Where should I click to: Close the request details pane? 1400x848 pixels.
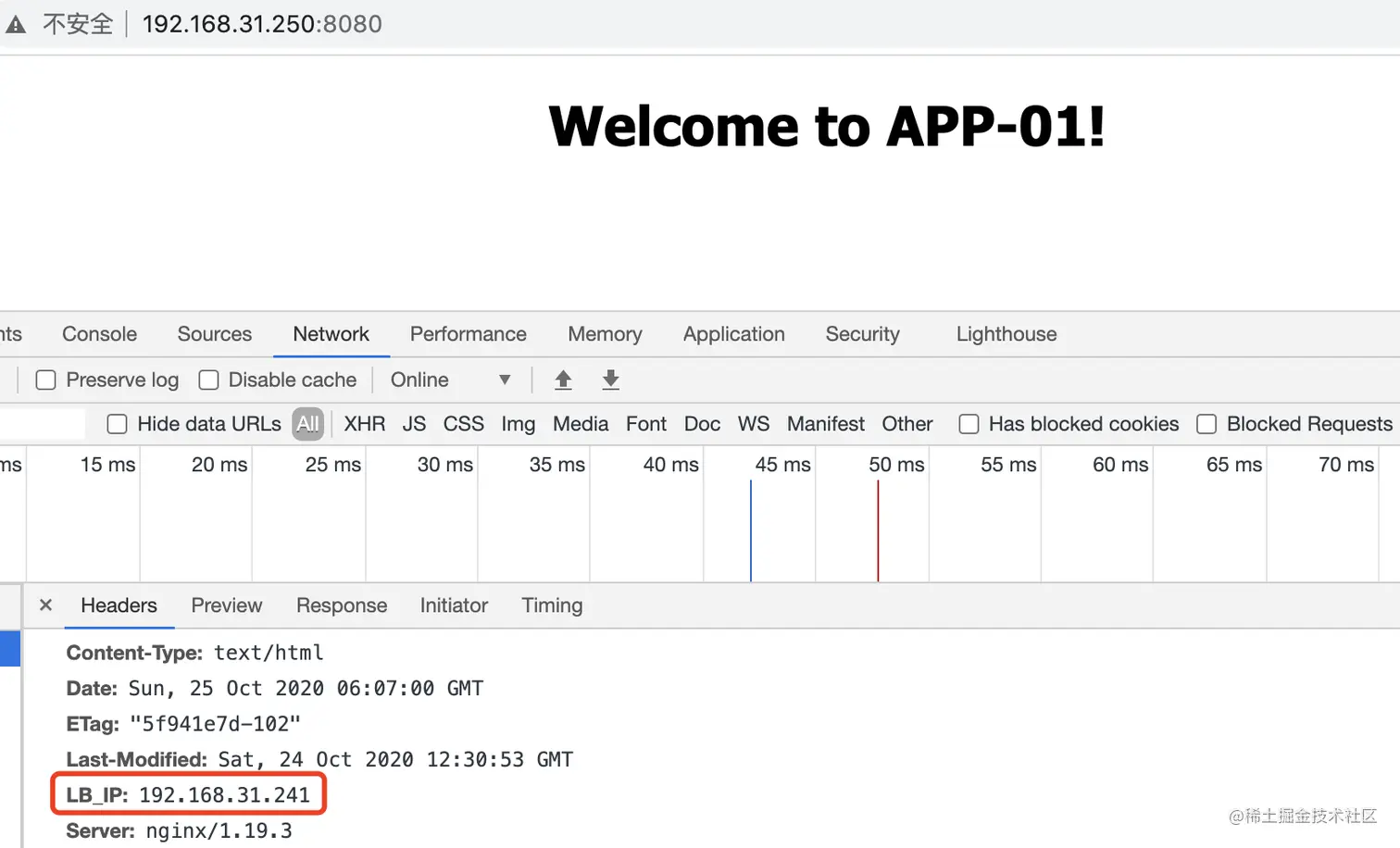(x=45, y=605)
